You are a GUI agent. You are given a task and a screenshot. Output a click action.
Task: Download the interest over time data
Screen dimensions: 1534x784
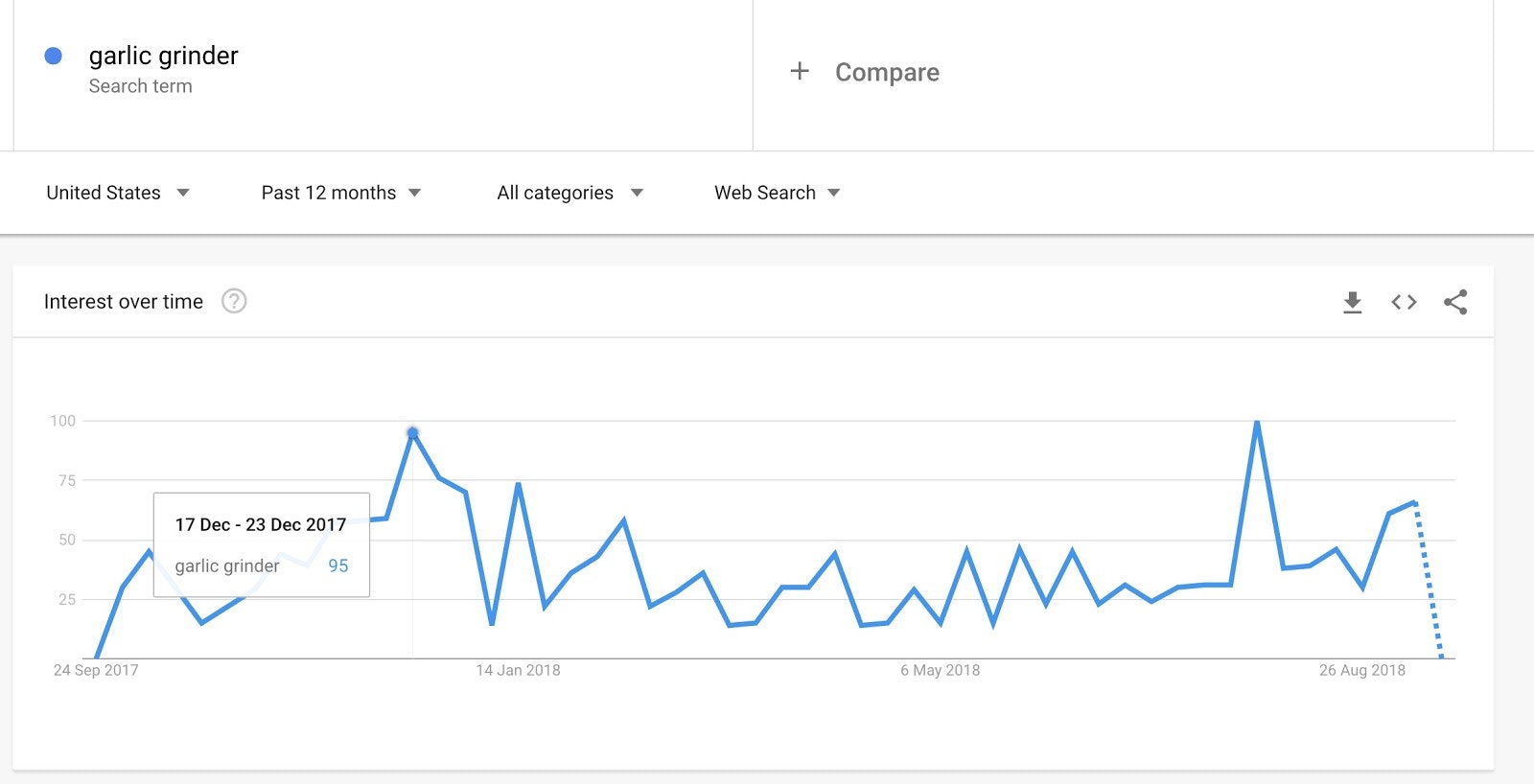click(x=1352, y=303)
